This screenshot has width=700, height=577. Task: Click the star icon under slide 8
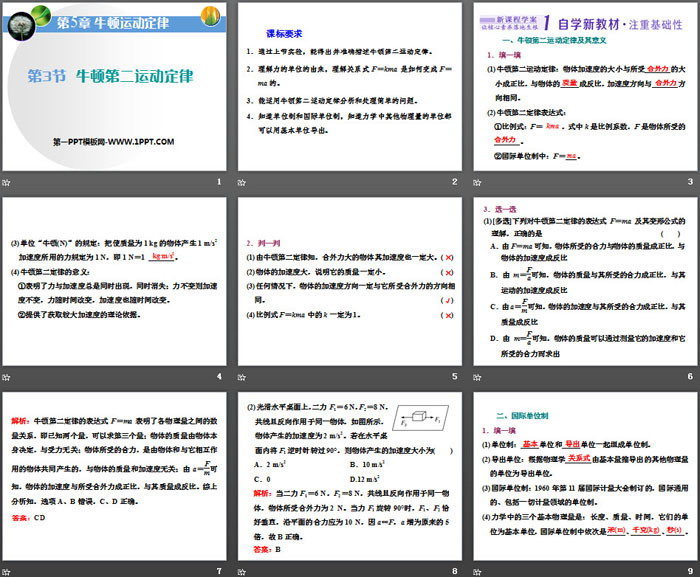pyautogui.click(x=243, y=570)
